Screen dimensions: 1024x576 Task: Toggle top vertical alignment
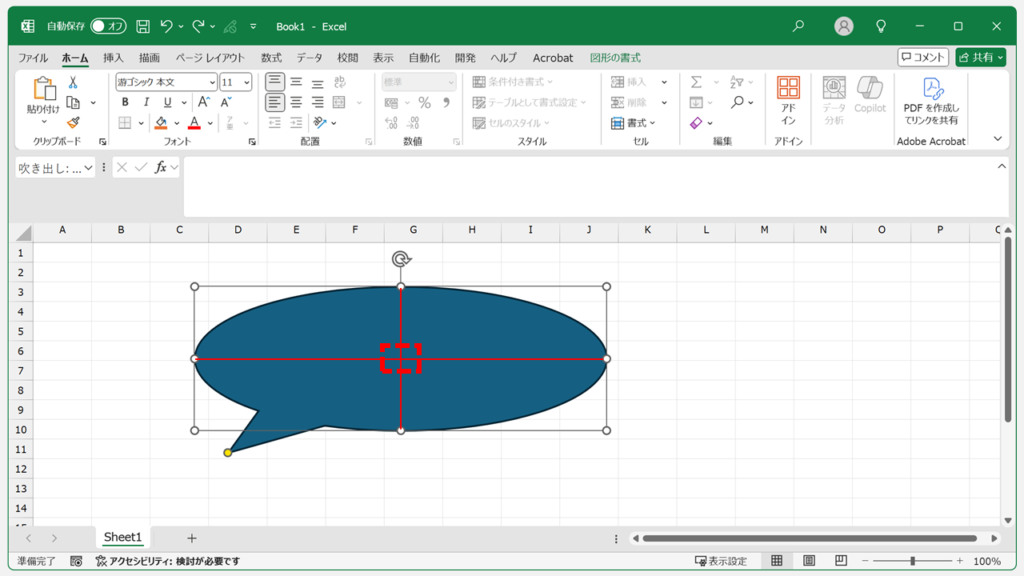275,82
